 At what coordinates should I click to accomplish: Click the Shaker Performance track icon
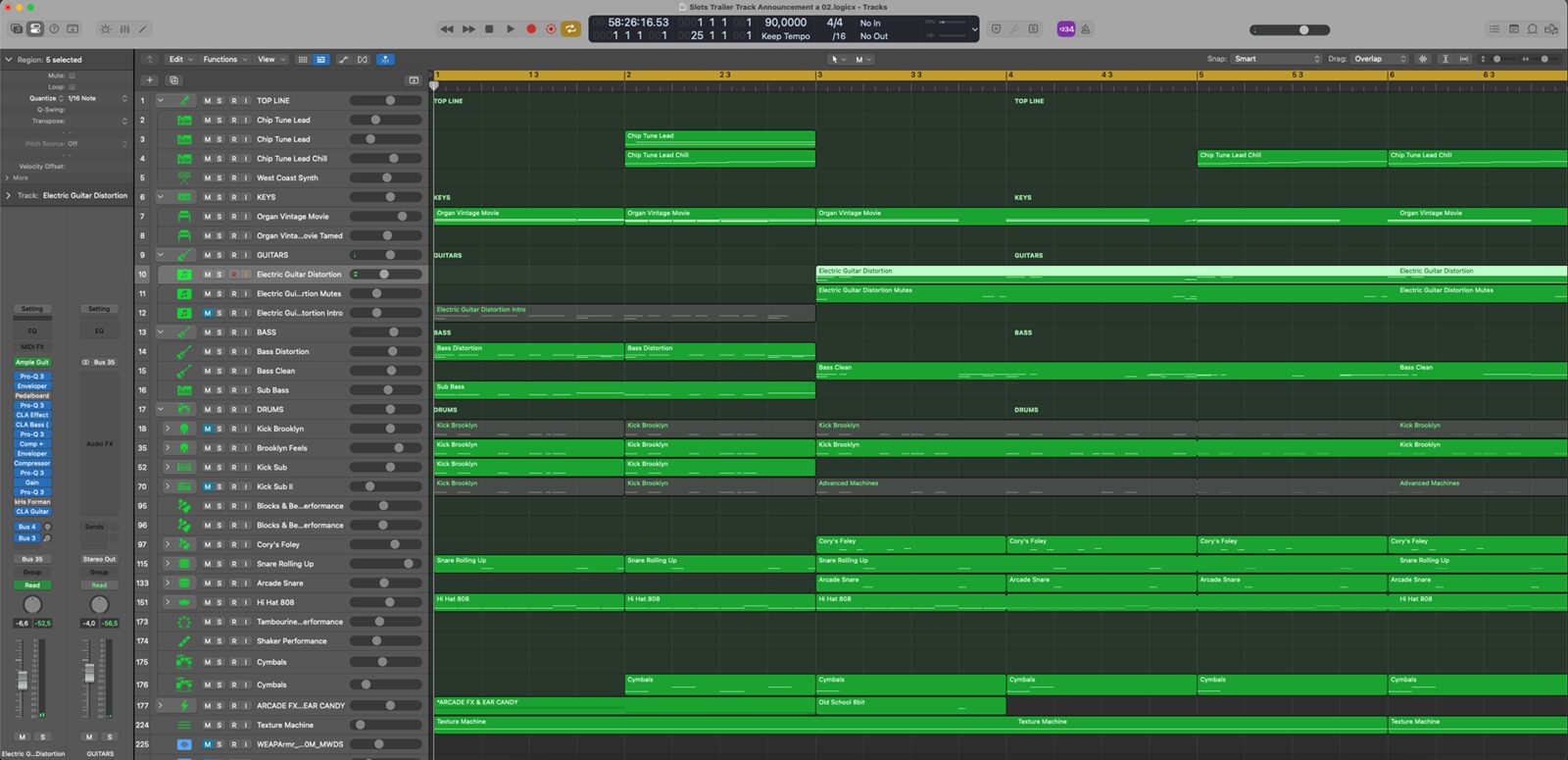coord(184,641)
